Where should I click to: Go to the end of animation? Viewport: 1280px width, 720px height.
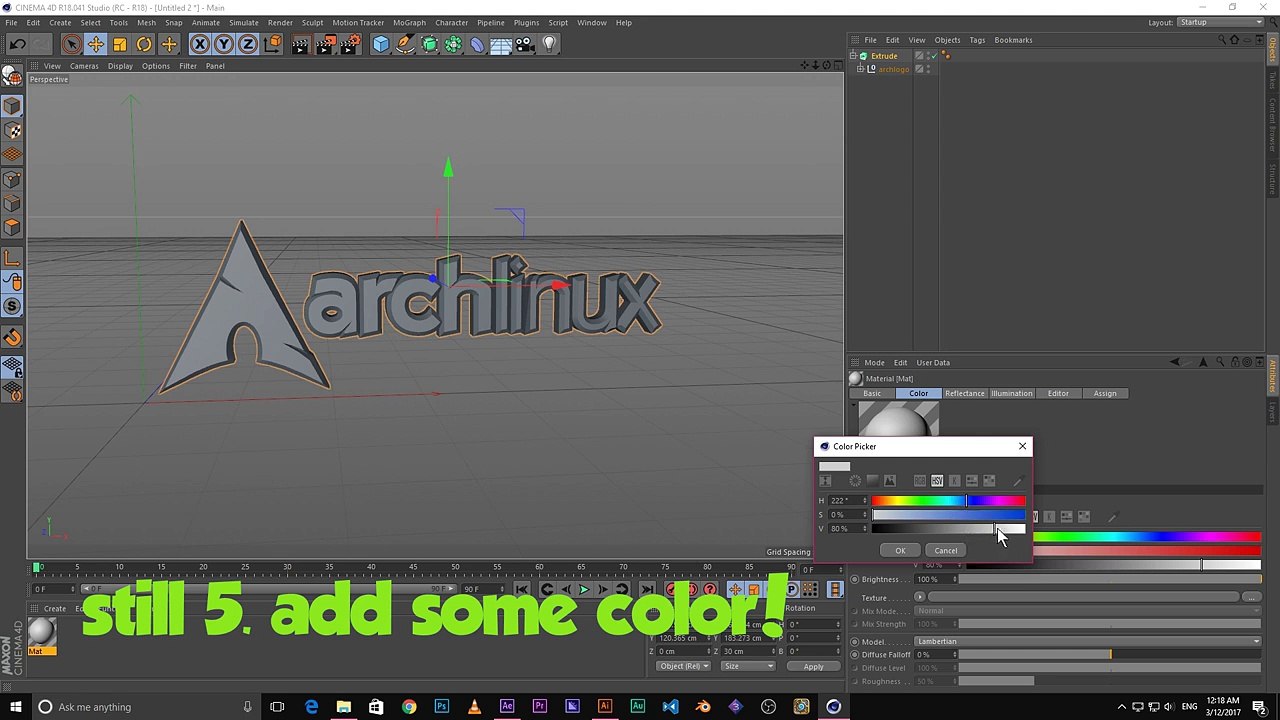click(646, 590)
